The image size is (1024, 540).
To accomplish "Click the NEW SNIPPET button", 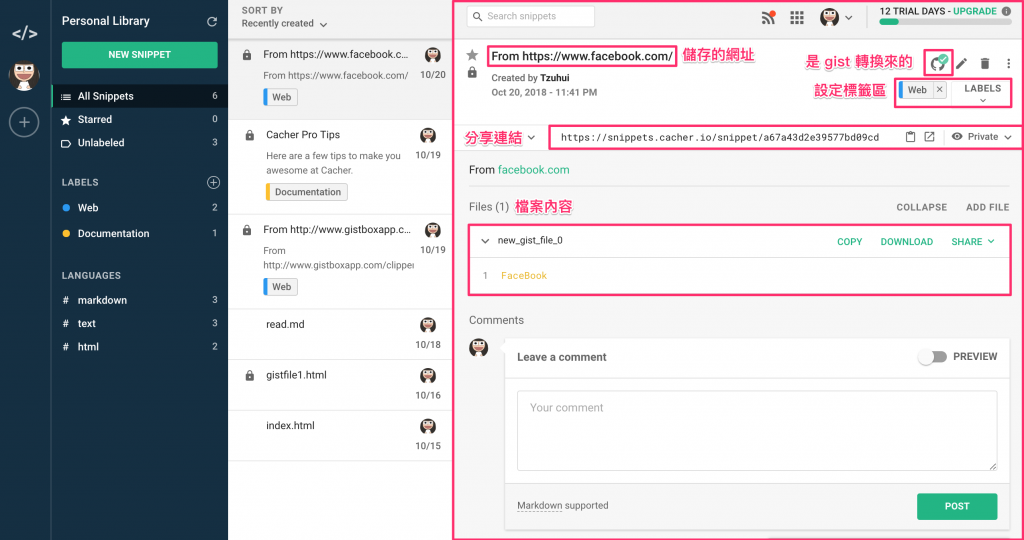I will (140, 55).
